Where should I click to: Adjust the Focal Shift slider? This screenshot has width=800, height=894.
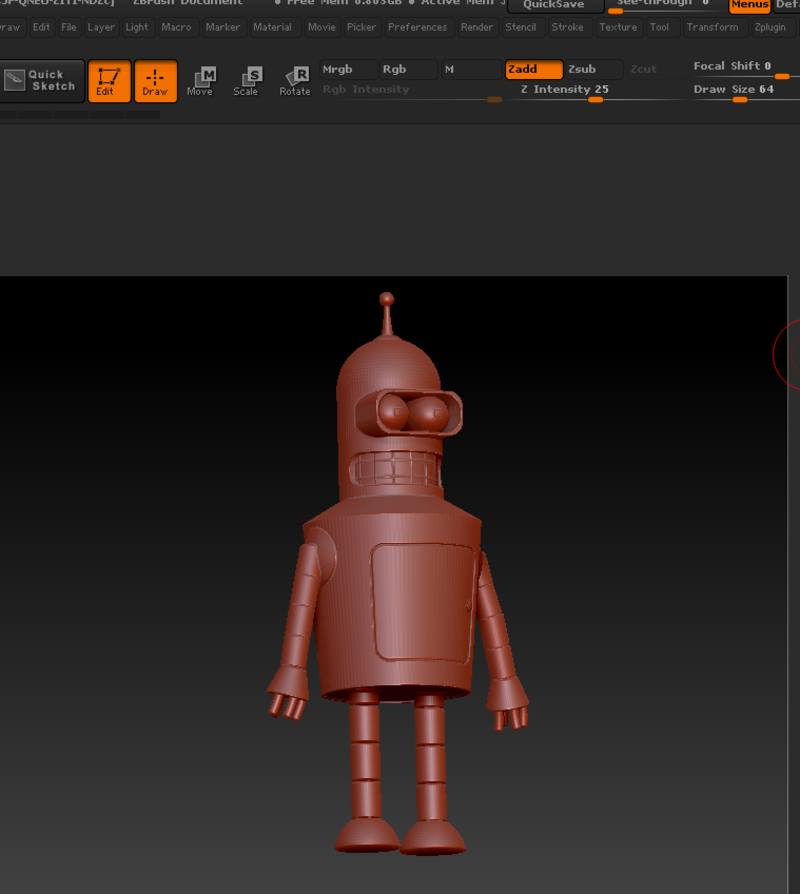point(746,70)
